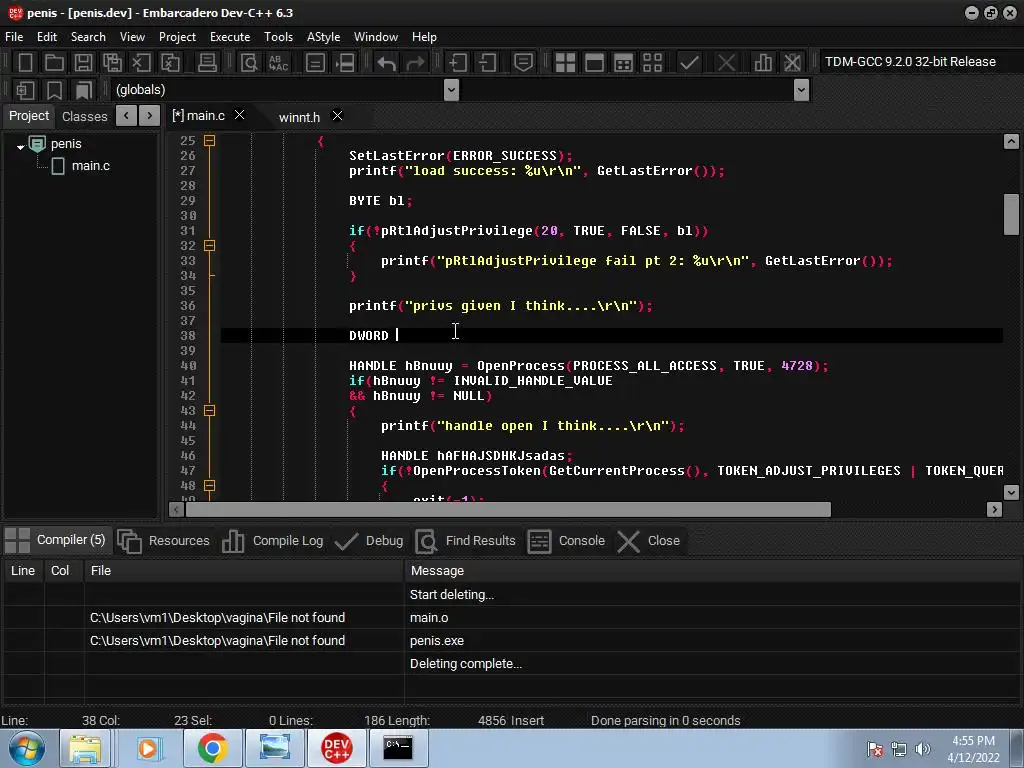
Task: Click the Run window icon
Action: pos(594,63)
